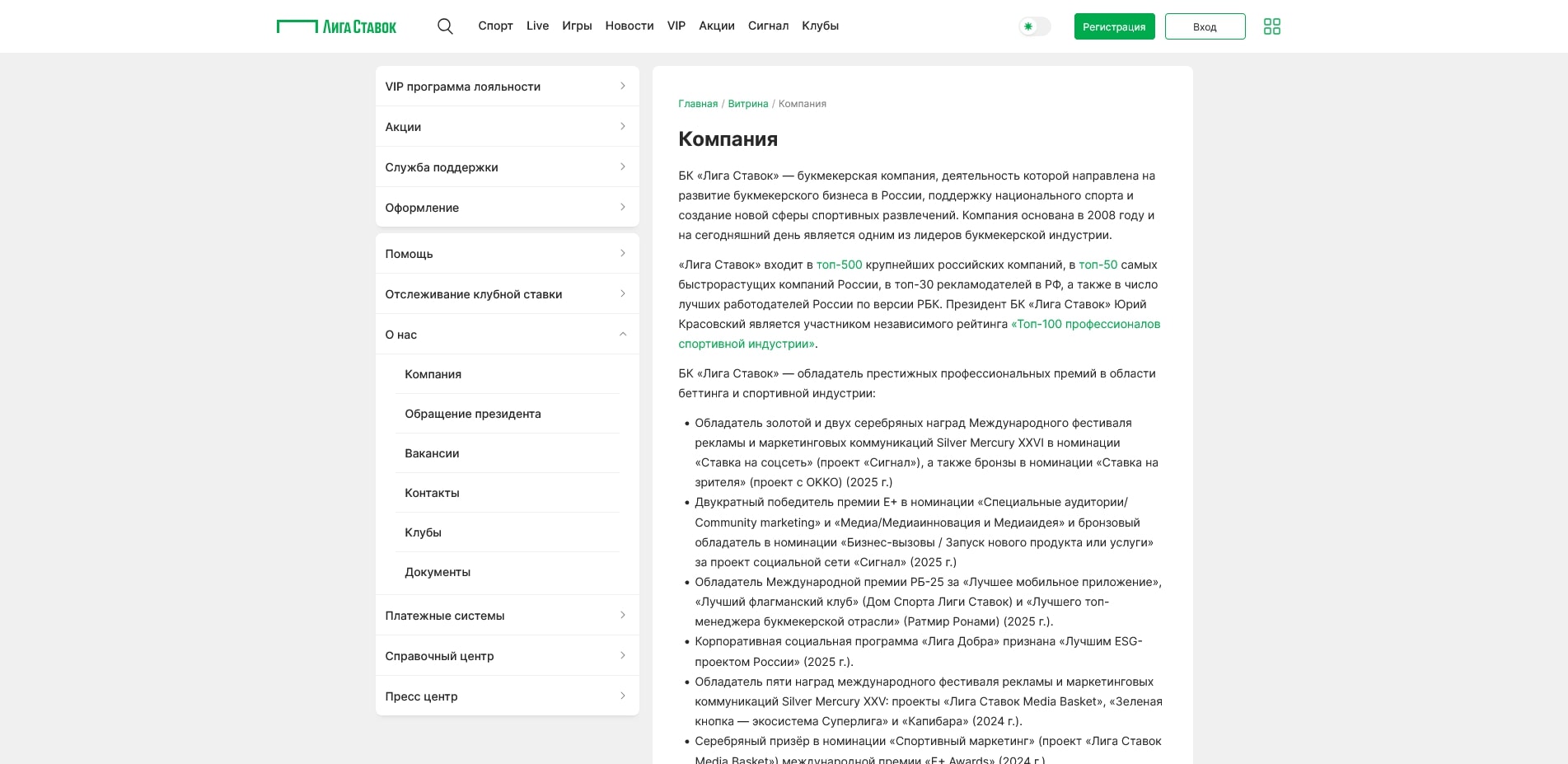Image resolution: width=1568 pixels, height=764 pixels.
Task: Open the apps grid icon near top right
Action: click(1272, 26)
